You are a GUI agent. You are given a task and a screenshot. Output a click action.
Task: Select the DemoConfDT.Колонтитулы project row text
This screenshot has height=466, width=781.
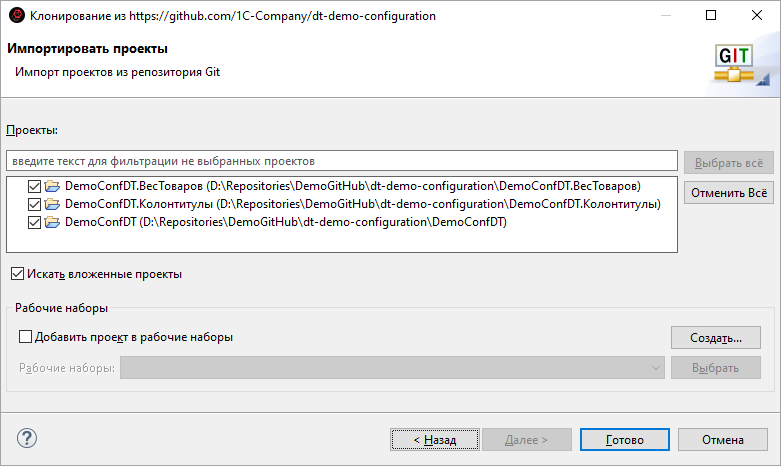tap(362, 204)
